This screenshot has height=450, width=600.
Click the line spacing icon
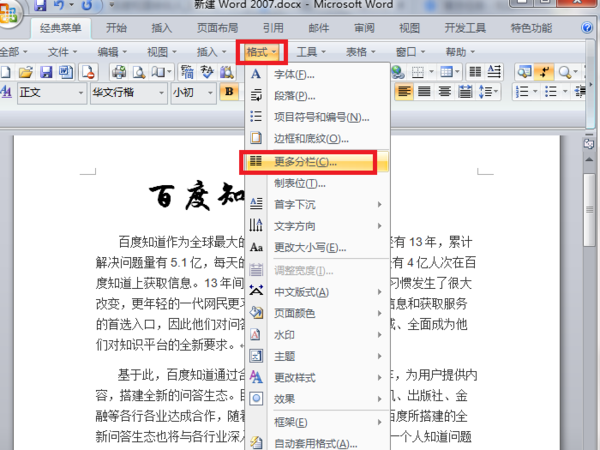pos(485,92)
